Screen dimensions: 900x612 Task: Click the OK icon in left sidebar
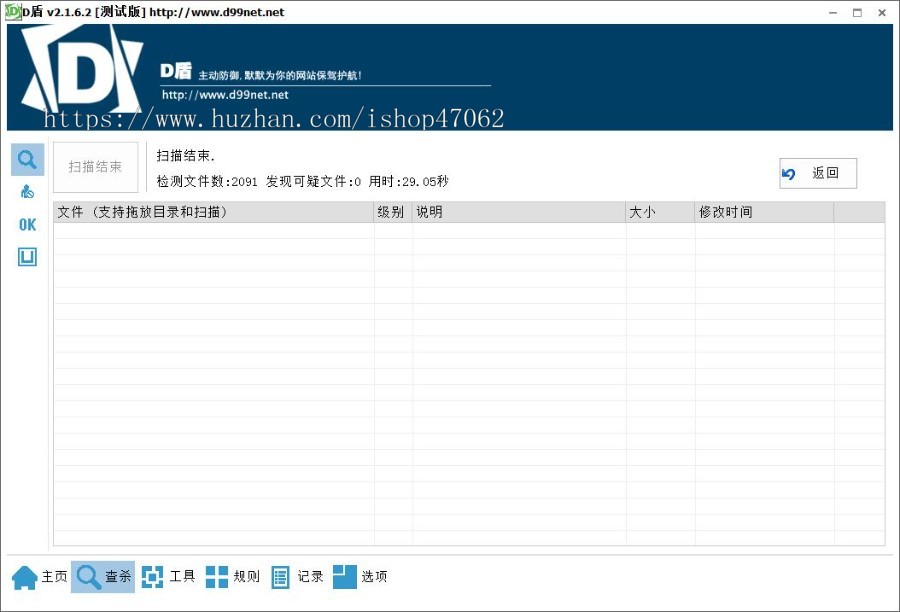tap(28, 224)
